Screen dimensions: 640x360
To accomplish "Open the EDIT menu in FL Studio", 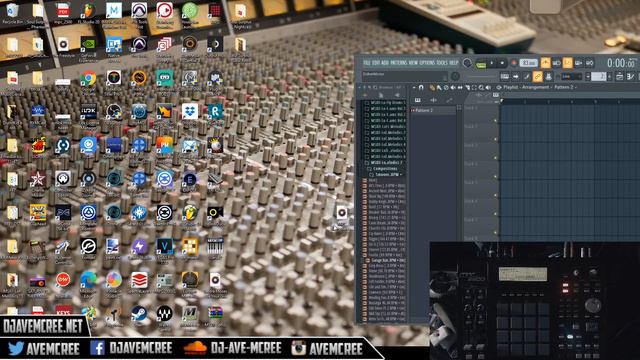I will 375,63.
